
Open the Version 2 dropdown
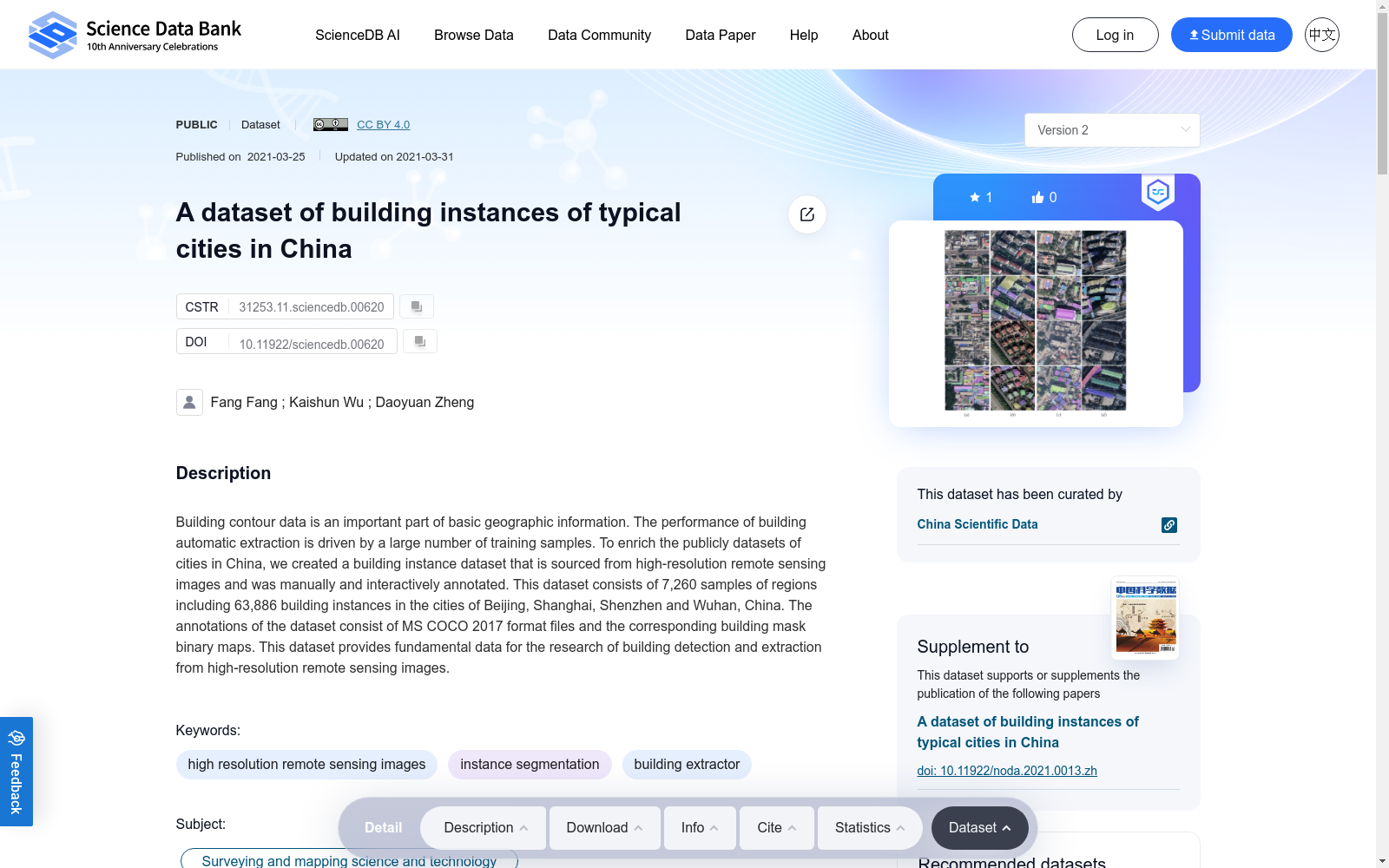[1111, 130]
